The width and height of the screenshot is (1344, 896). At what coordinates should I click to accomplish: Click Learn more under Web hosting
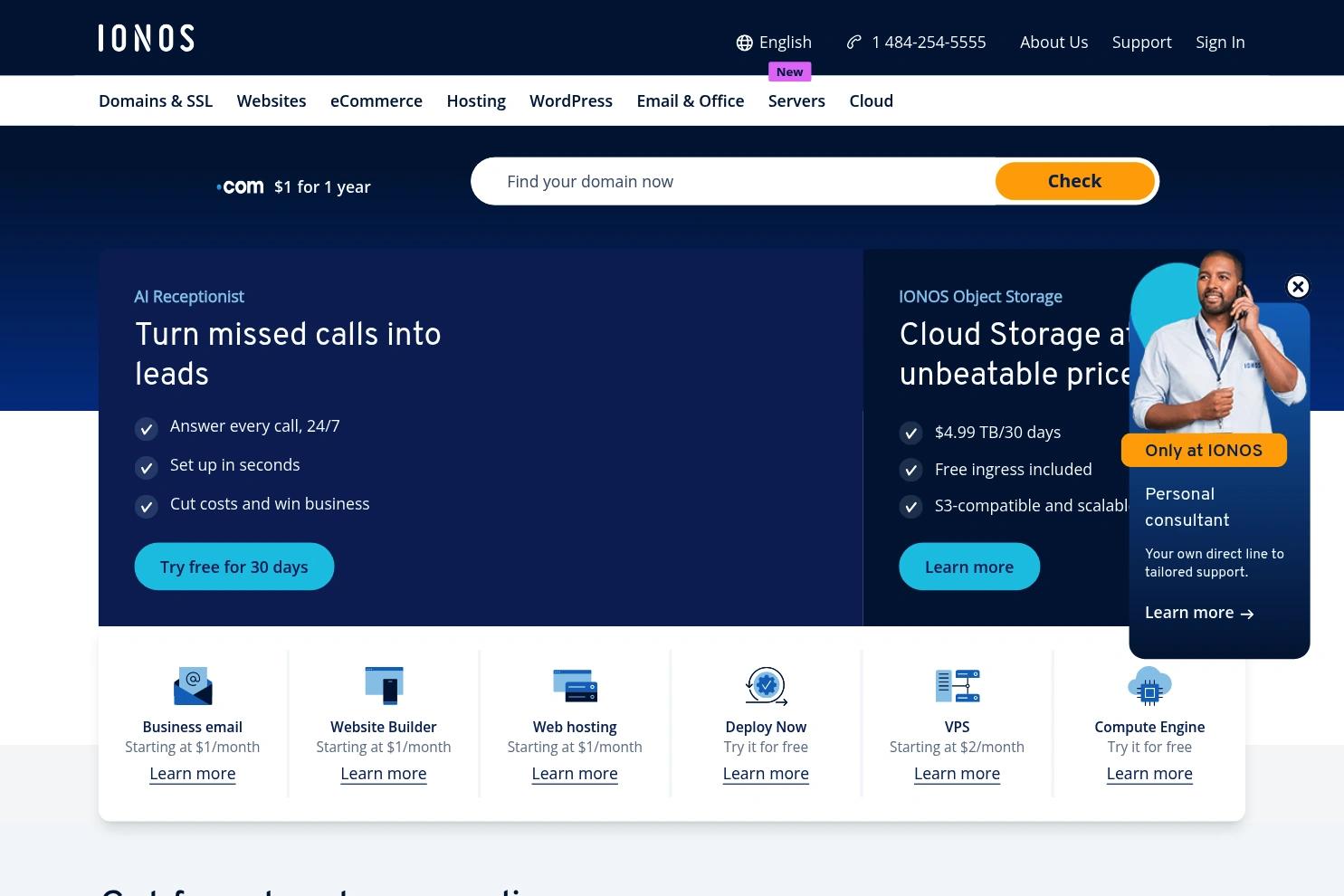[x=575, y=774]
